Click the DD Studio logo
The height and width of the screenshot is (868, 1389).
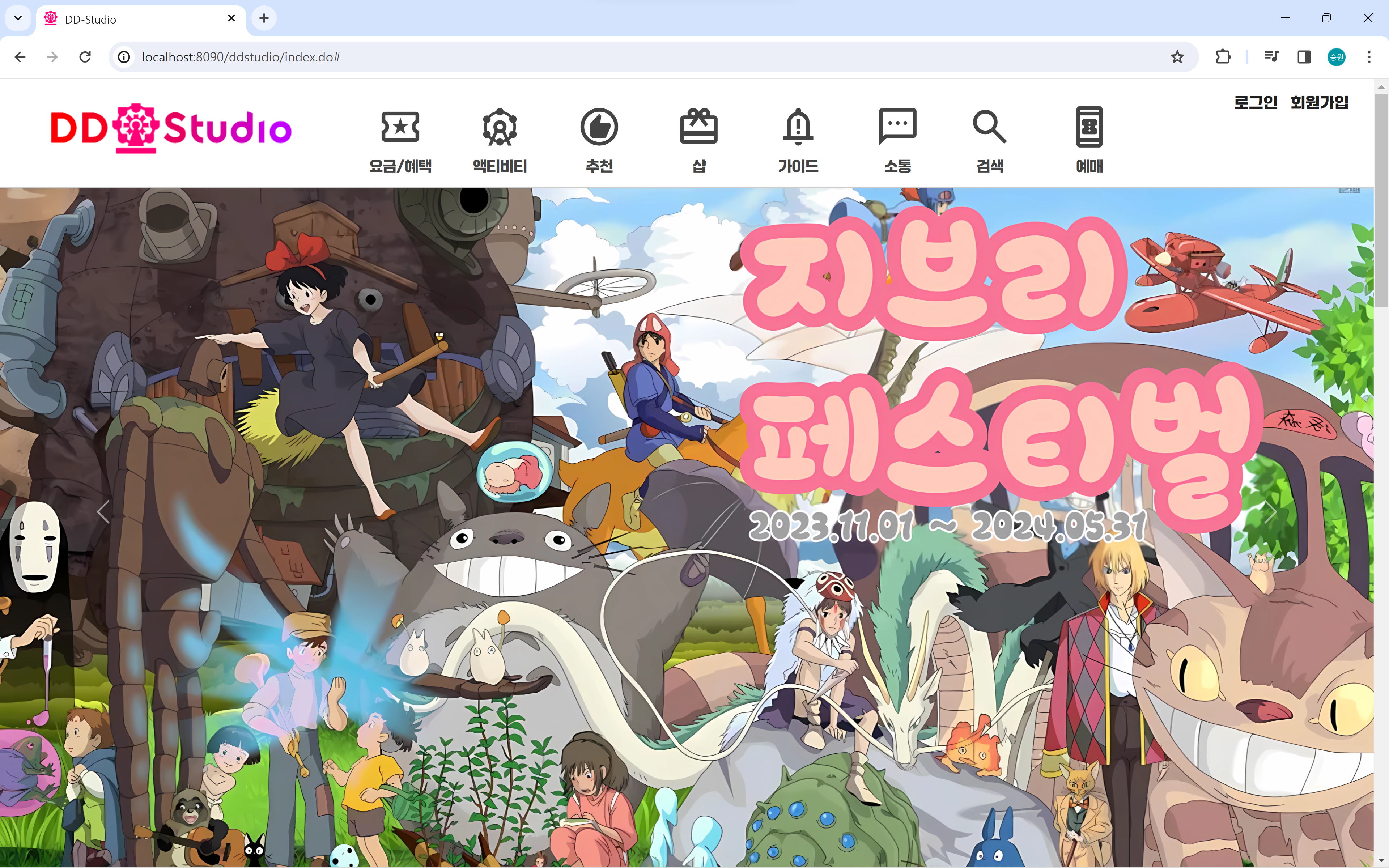[171, 129]
